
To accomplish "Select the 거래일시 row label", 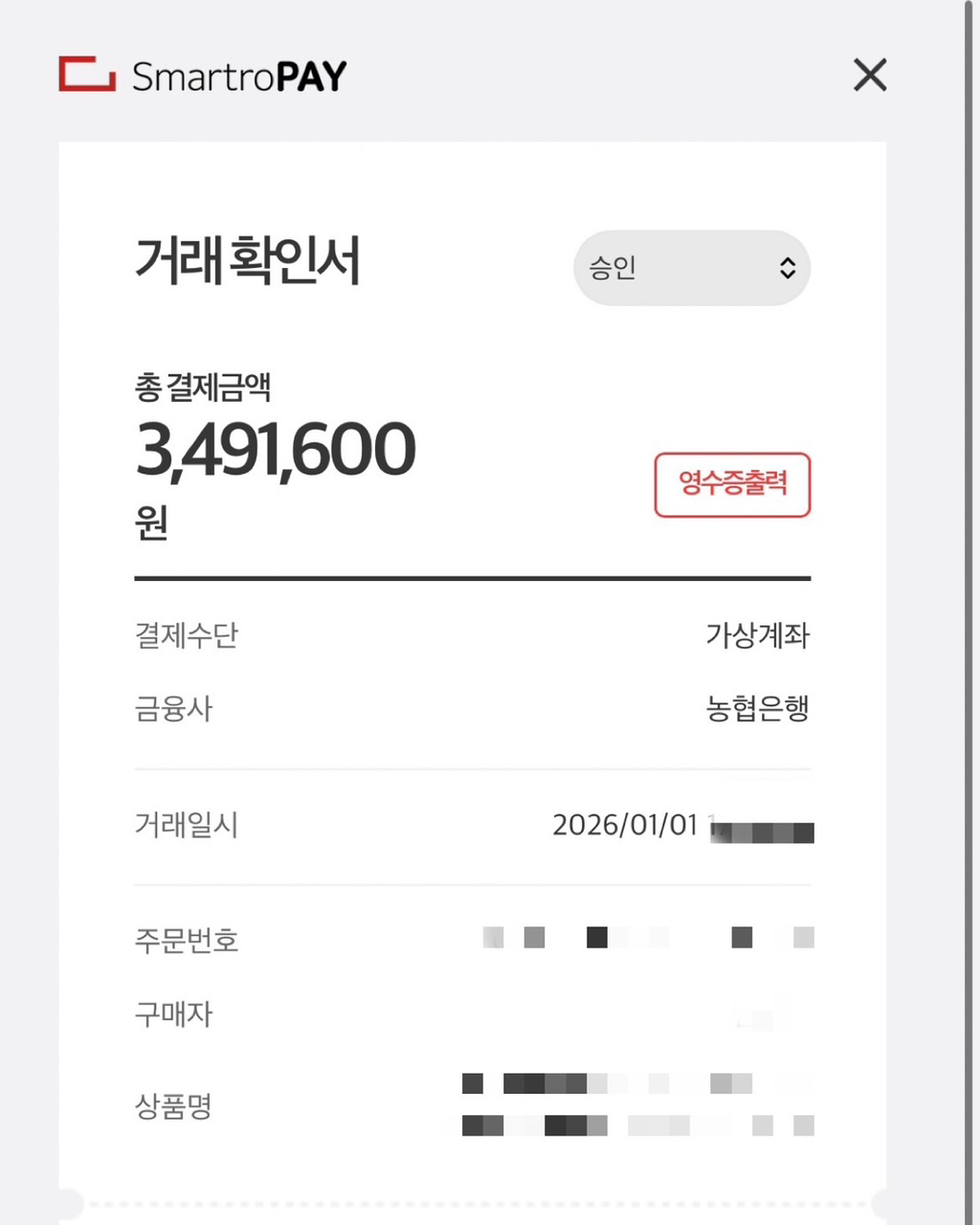I will [x=187, y=825].
